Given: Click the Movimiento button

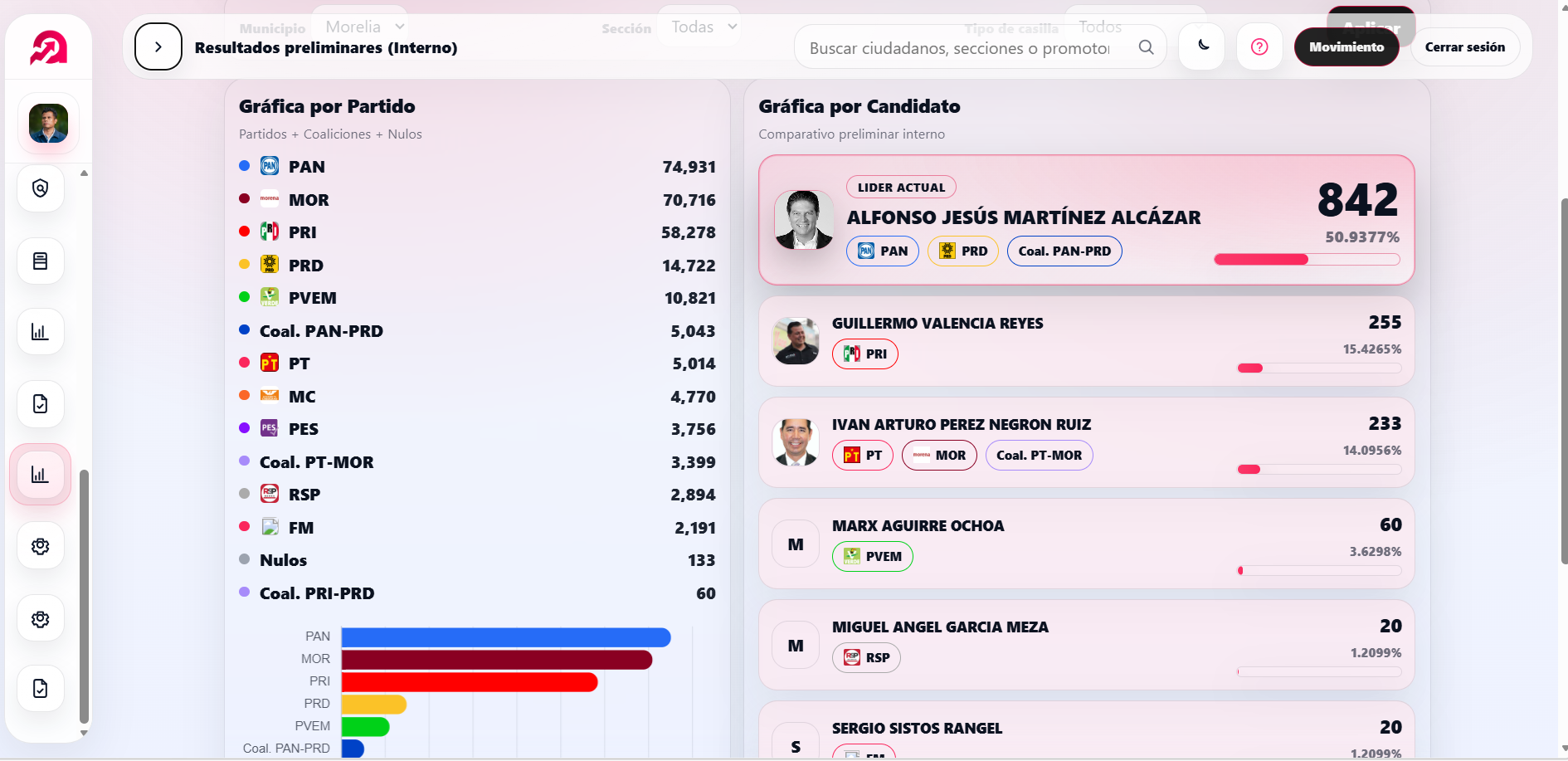Looking at the screenshot, I should (1346, 47).
